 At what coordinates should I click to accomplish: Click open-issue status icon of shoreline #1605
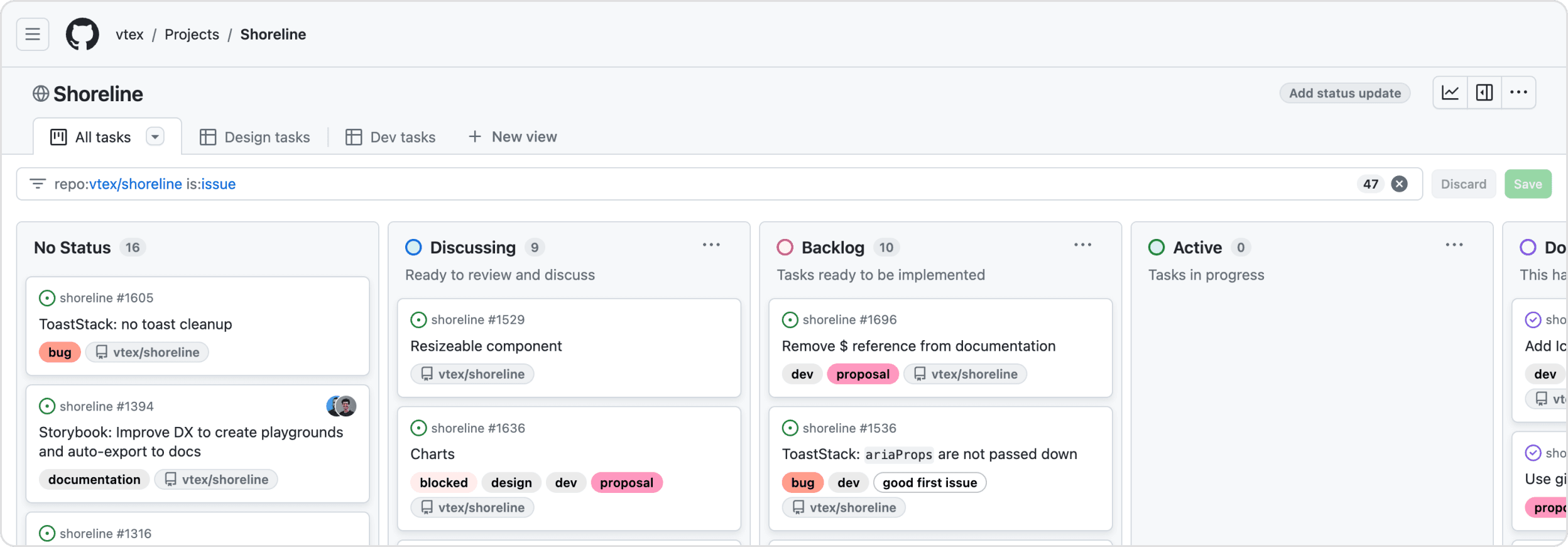tap(47, 298)
